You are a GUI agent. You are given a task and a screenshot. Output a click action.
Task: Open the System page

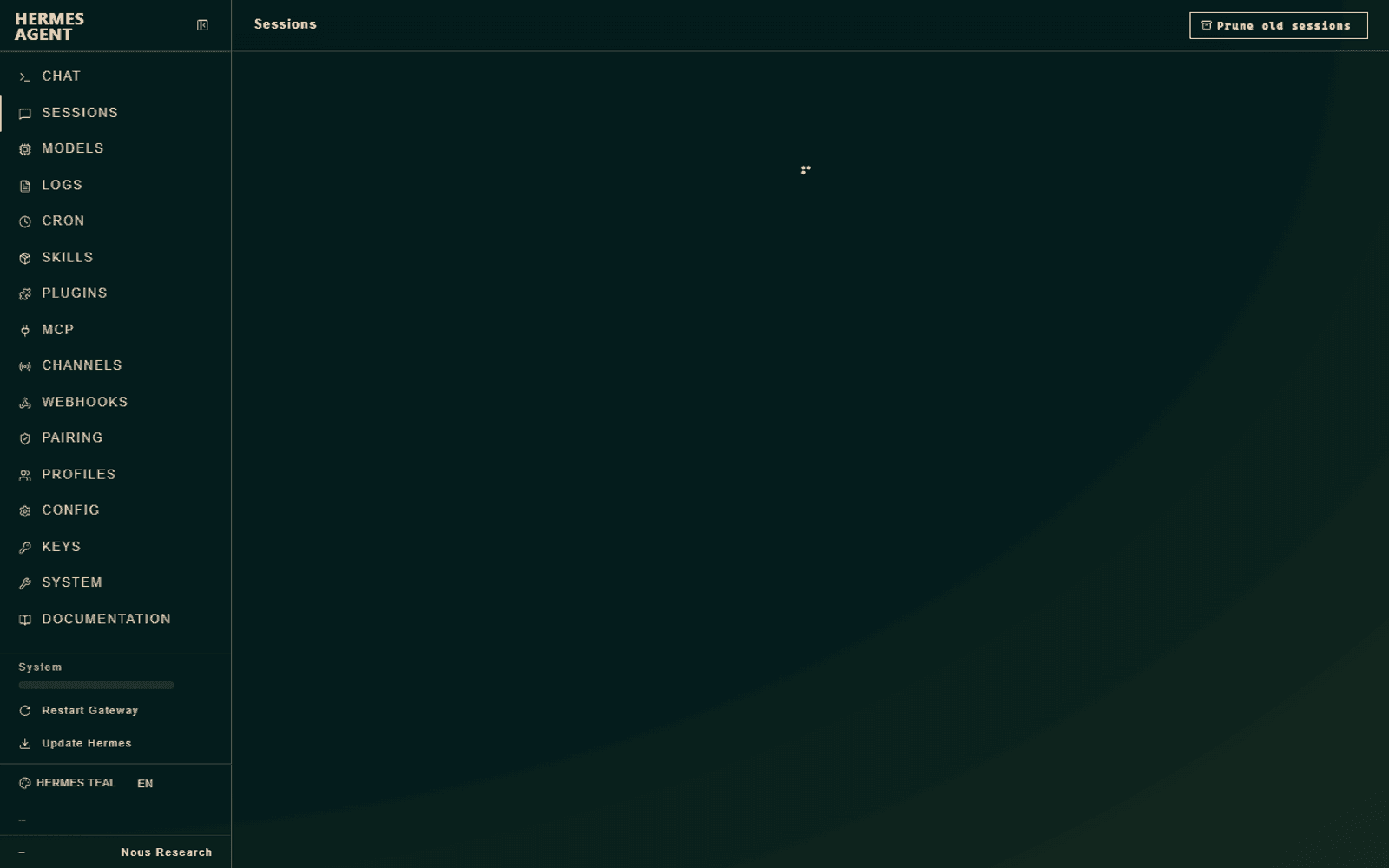pyautogui.click(x=115, y=582)
